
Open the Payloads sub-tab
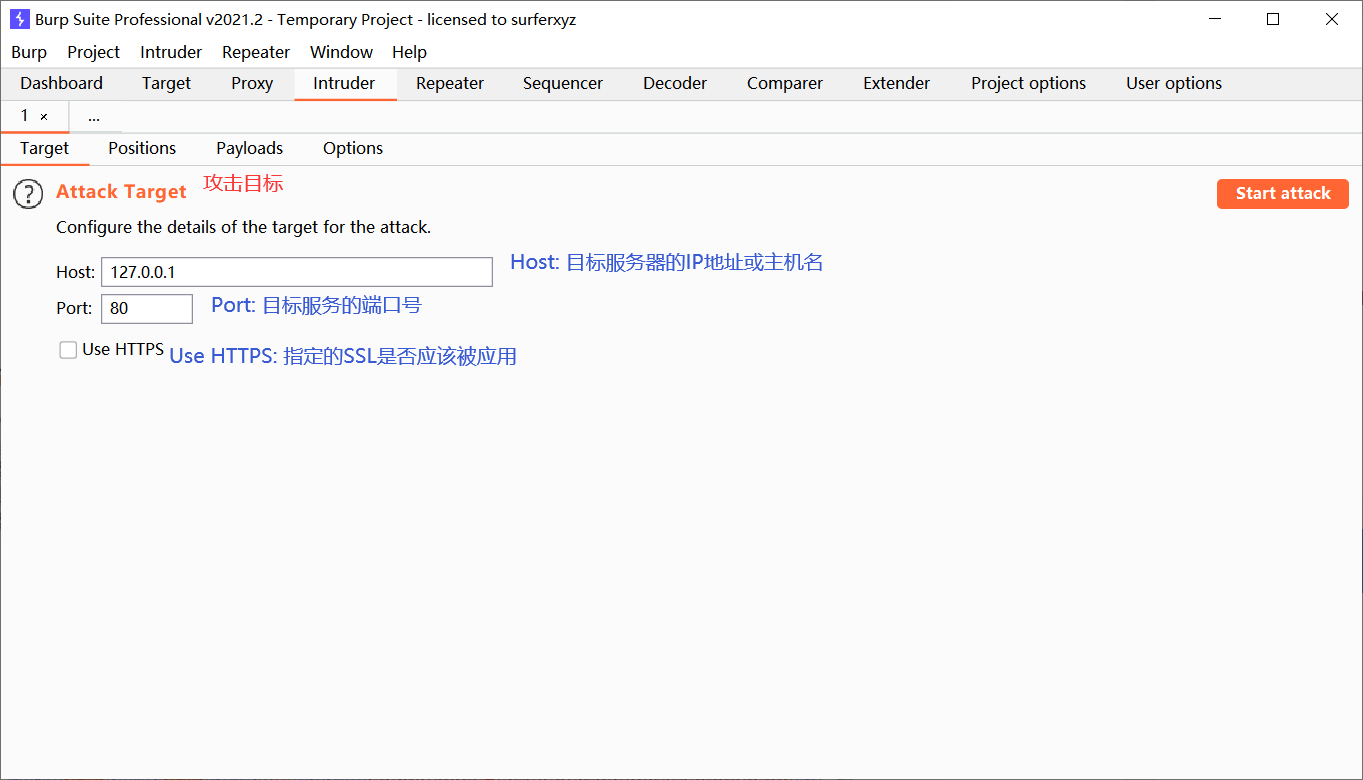(250, 148)
